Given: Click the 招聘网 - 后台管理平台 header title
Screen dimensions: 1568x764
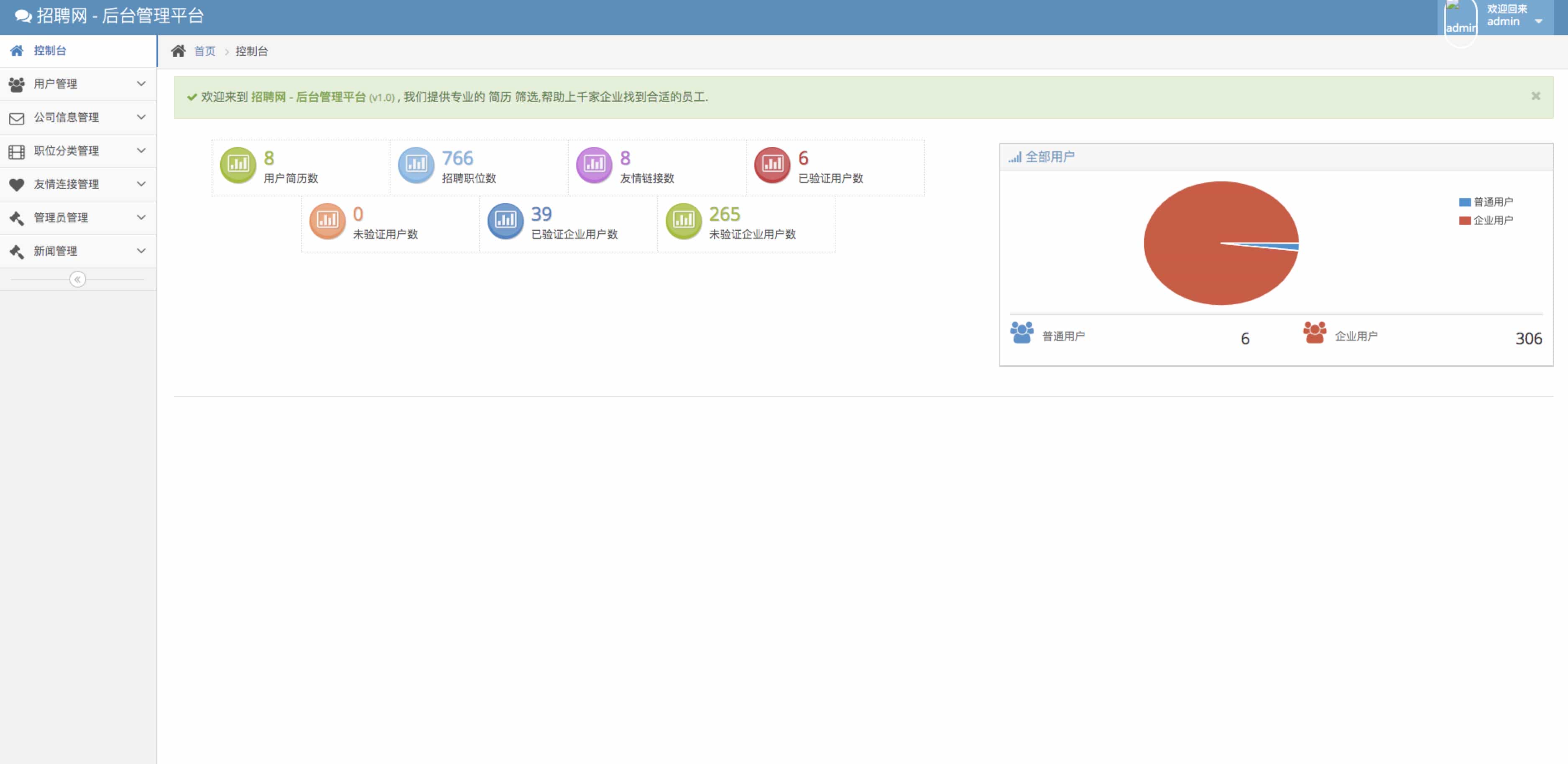Looking at the screenshot, I should [120, 16].
